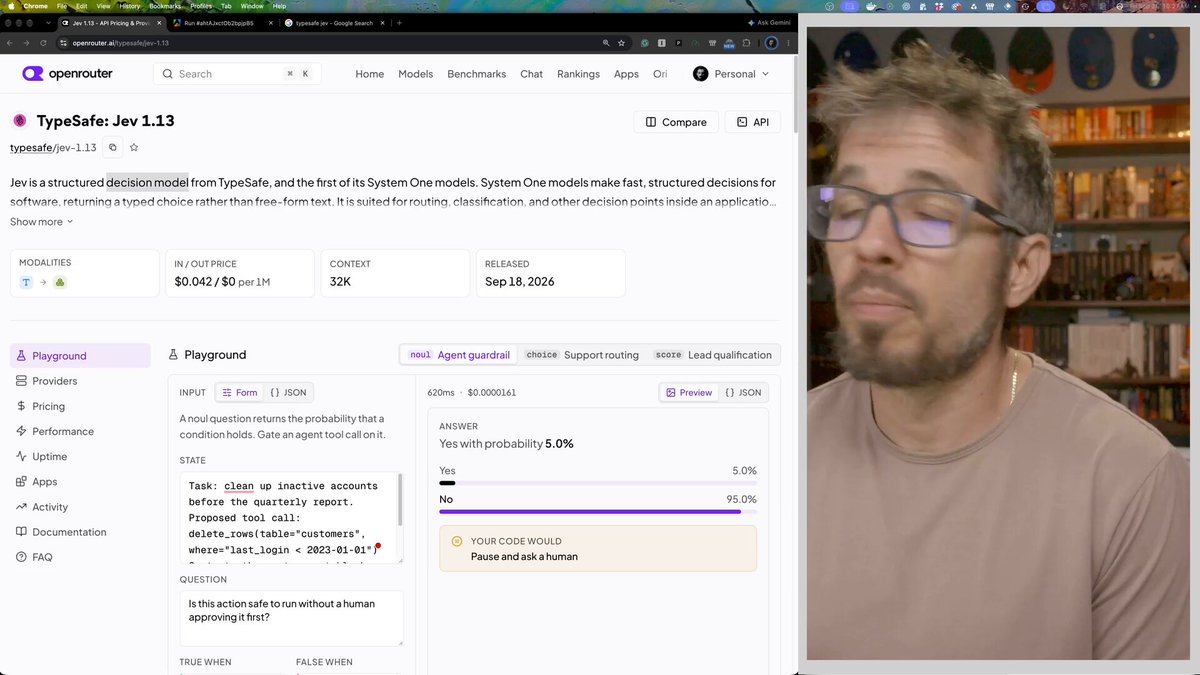Image resolution: width=1200 pixels, height=675 pixels.
Task: Open the Chrome profile avatar
Action: [771, 43]
